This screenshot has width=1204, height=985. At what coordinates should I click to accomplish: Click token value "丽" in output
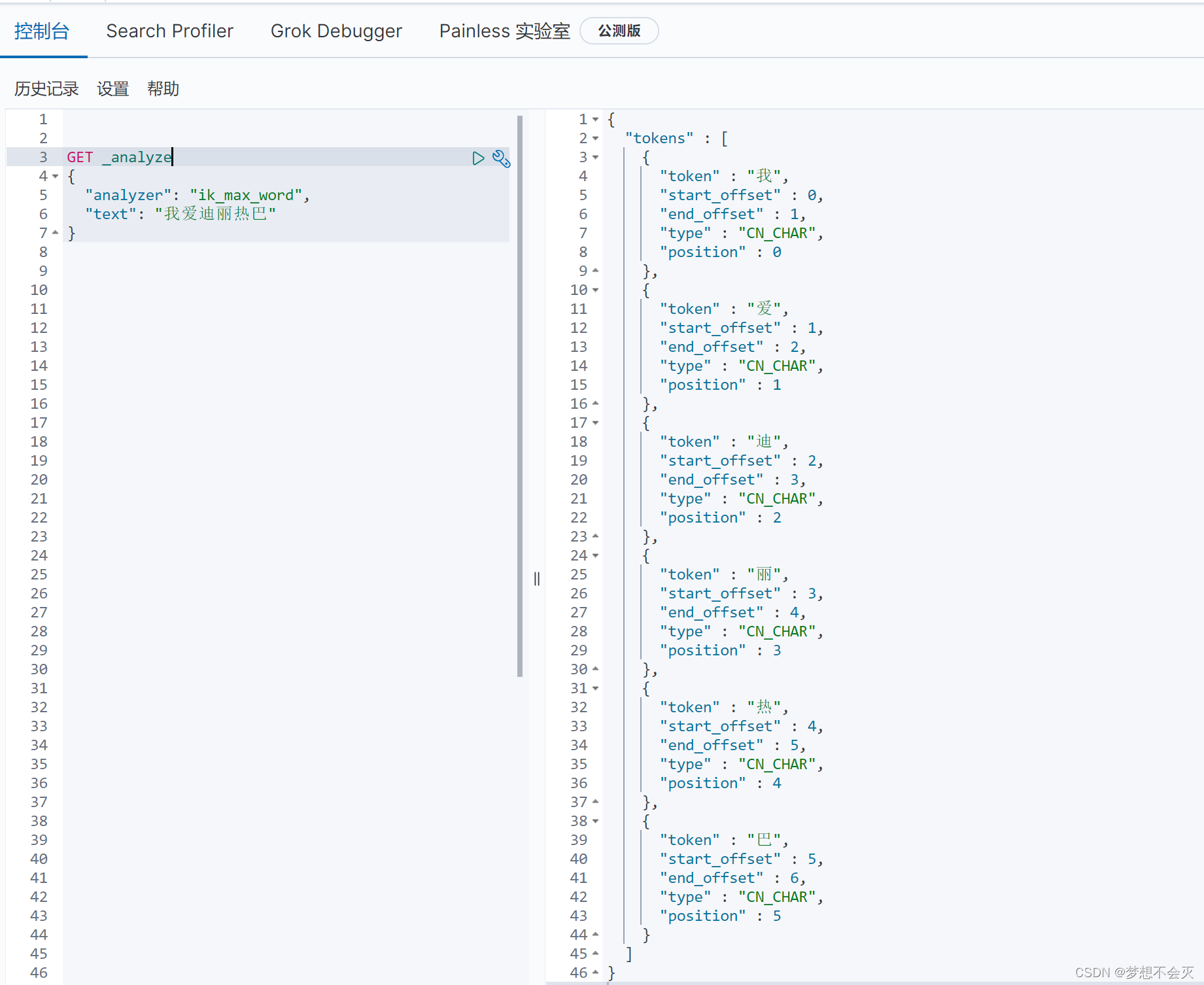click(764, 575)
